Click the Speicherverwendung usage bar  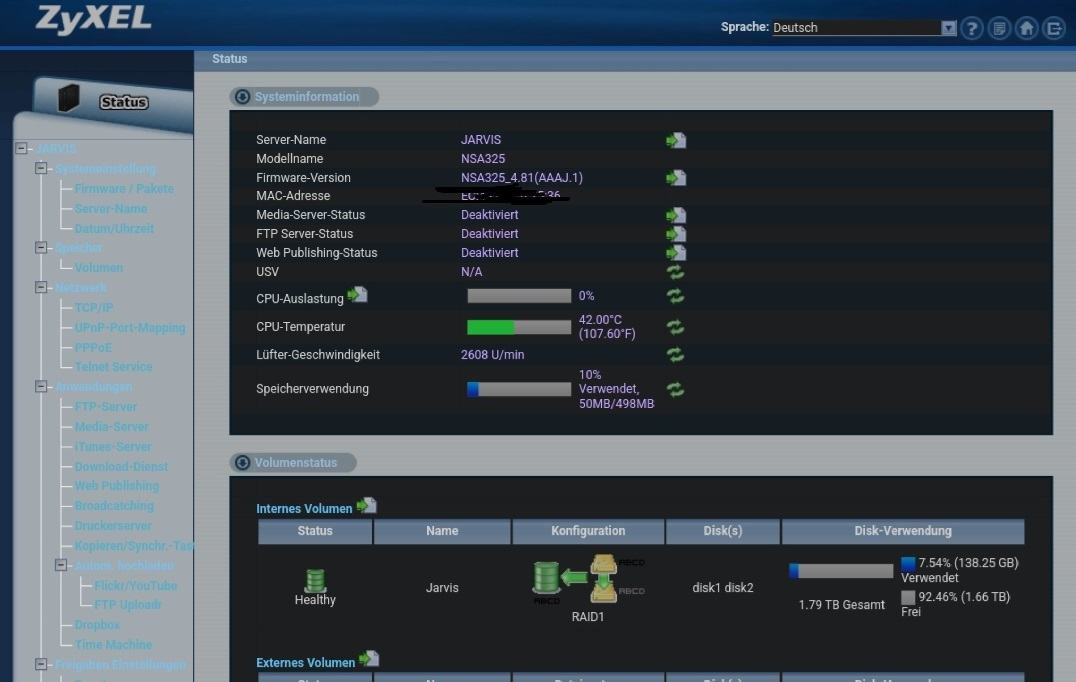pos(519,389)
